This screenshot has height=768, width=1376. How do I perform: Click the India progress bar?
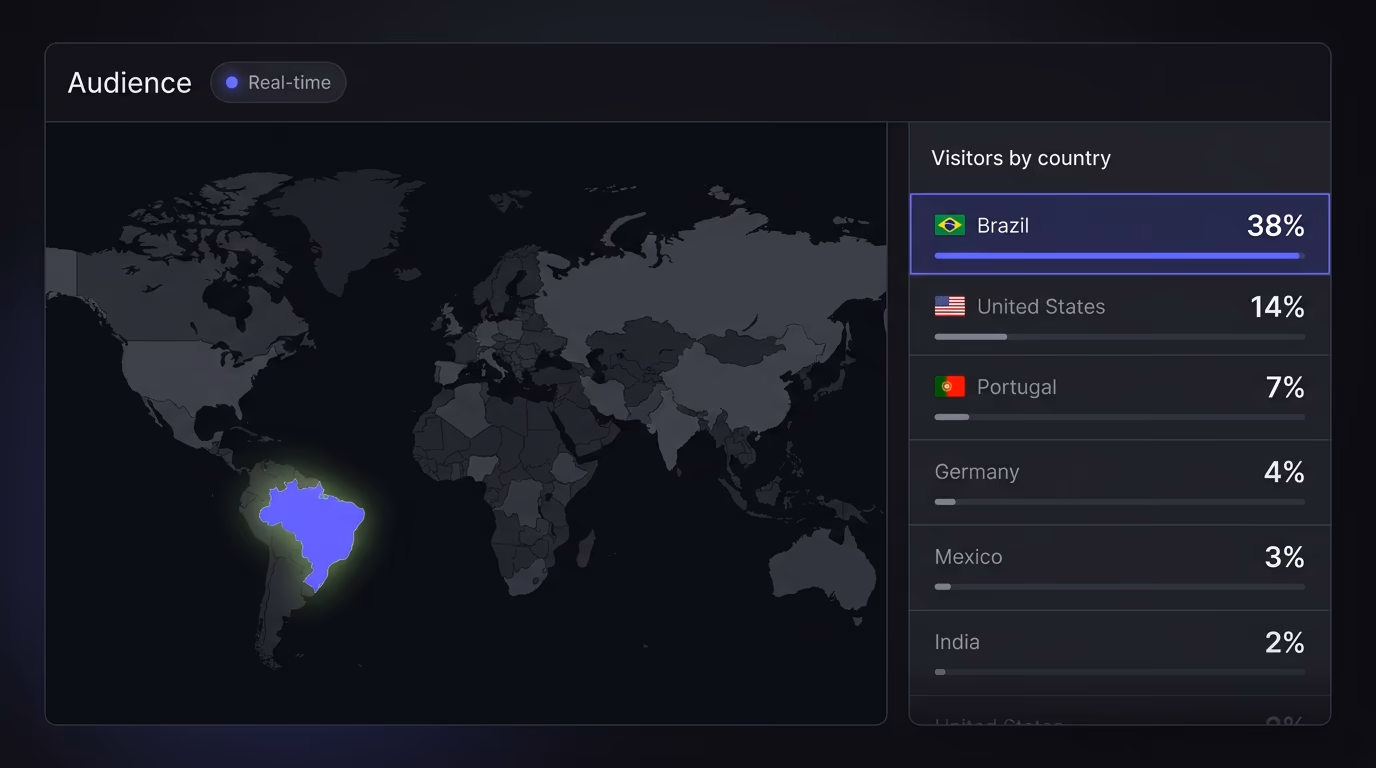(1120, 672)
